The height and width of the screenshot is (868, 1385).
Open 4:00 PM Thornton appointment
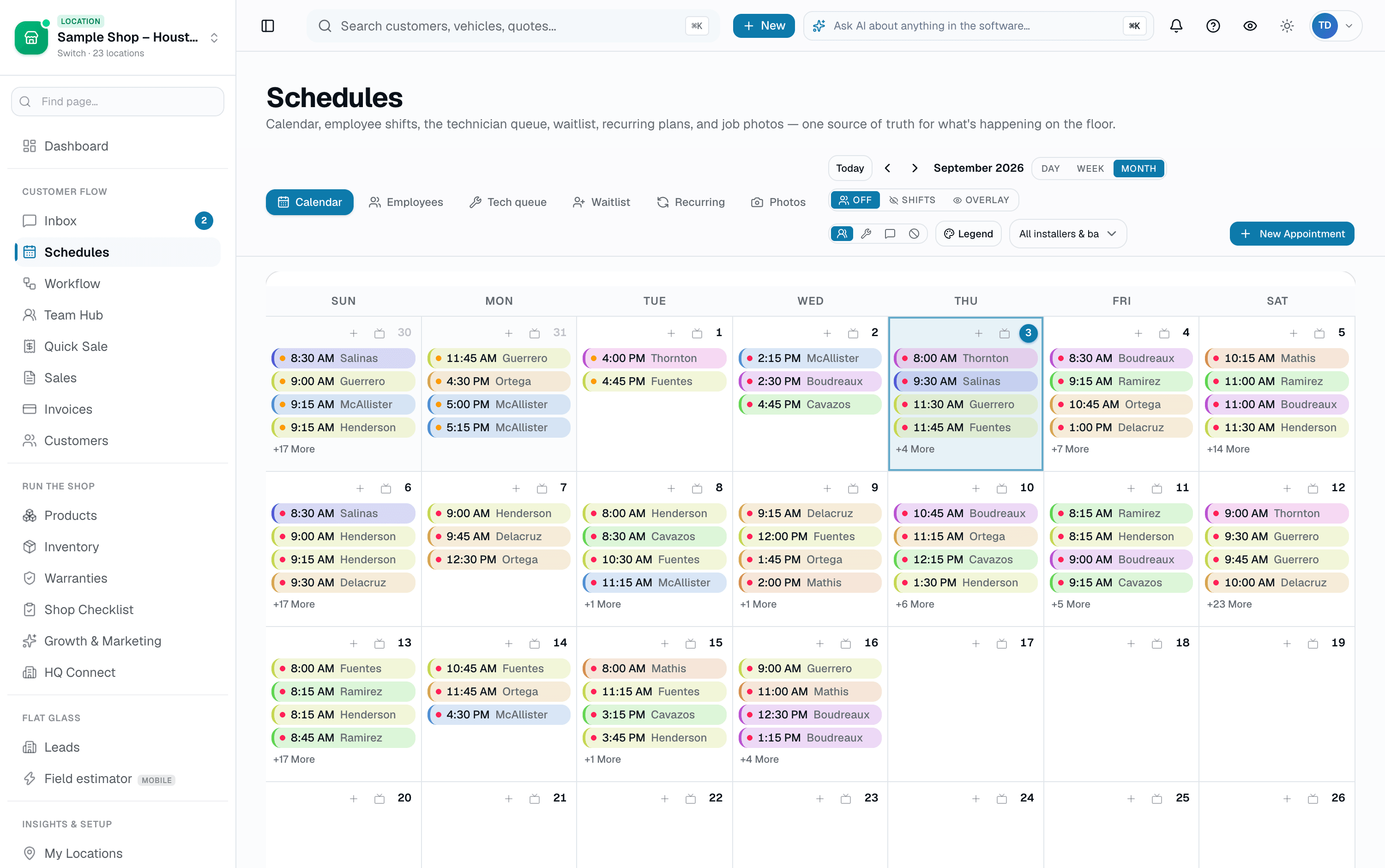coord(654,358)
